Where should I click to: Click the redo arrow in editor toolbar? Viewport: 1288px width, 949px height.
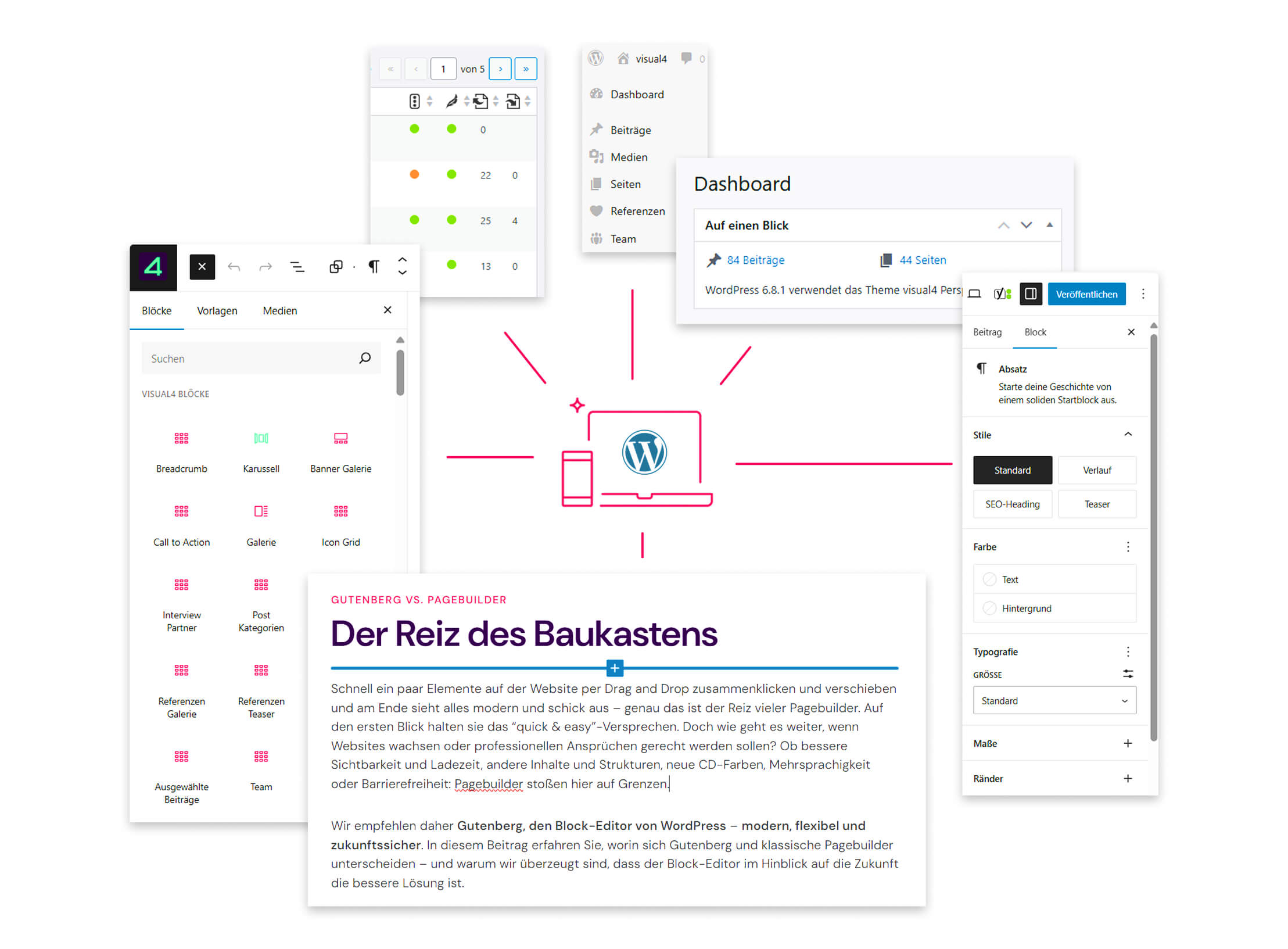pyautogui.click(x=266, y=267)
